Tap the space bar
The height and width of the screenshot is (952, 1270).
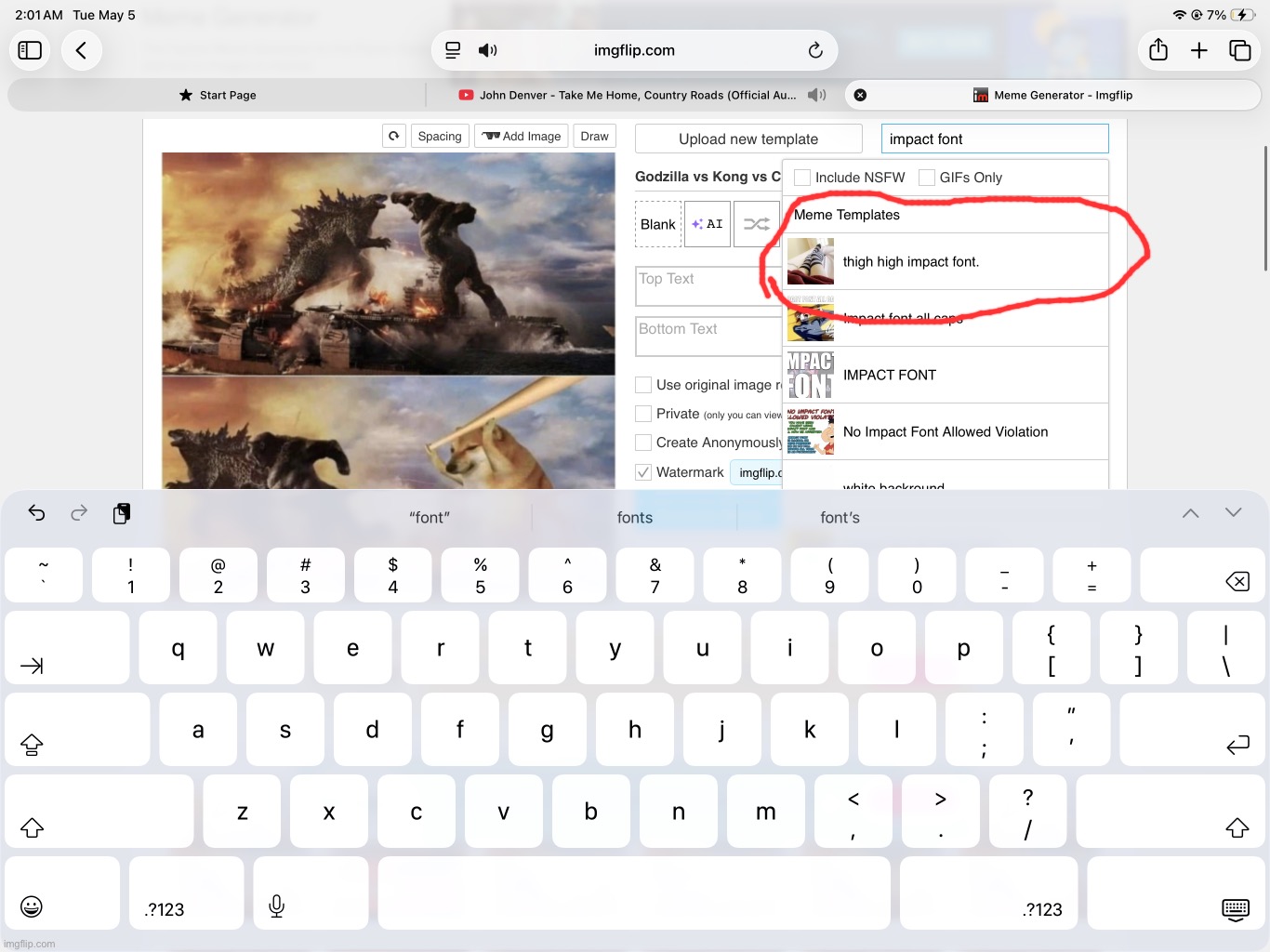[x=634, y=893]
